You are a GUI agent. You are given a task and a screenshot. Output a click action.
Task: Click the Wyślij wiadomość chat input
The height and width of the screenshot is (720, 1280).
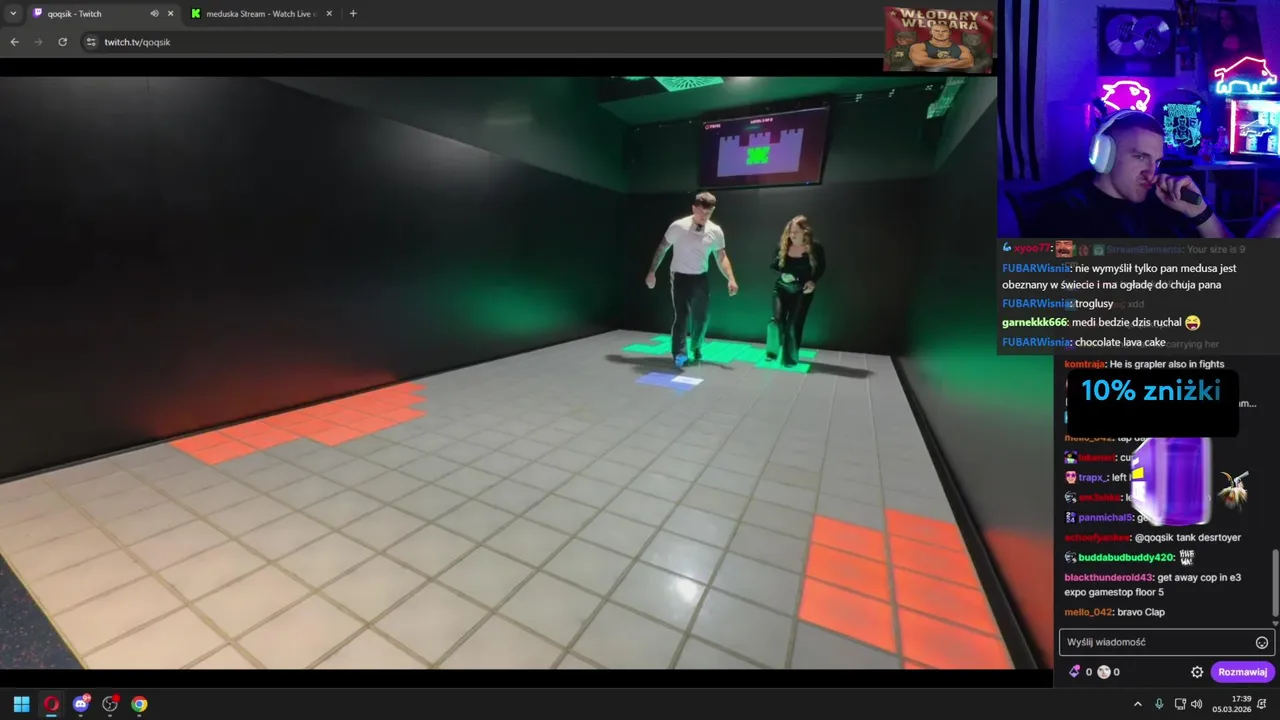(x=1165, y=642)
